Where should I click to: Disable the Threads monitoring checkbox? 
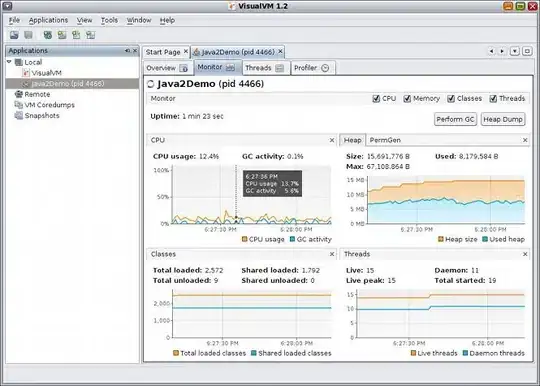(x=493, y=98)
